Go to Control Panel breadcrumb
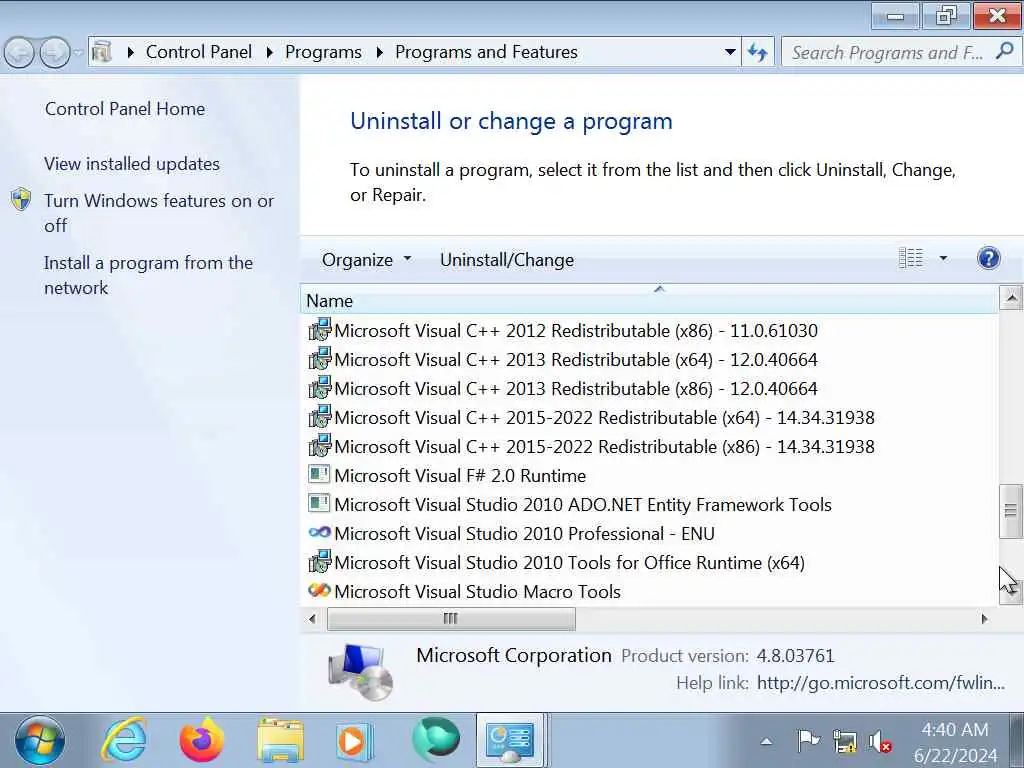This screenshot has height=768, width=1024. 199,52
